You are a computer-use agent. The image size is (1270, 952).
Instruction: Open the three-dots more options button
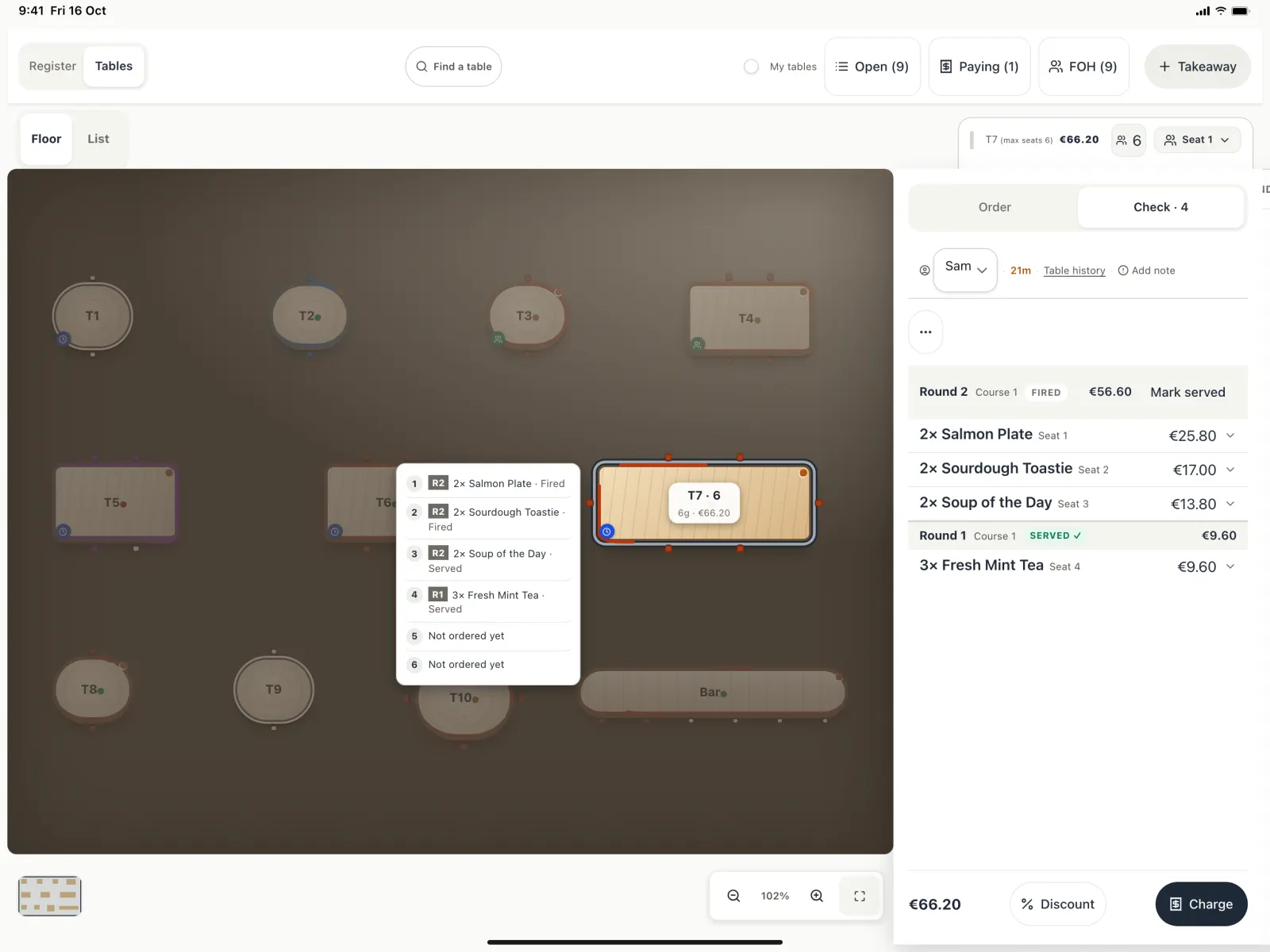coord(926,332)
